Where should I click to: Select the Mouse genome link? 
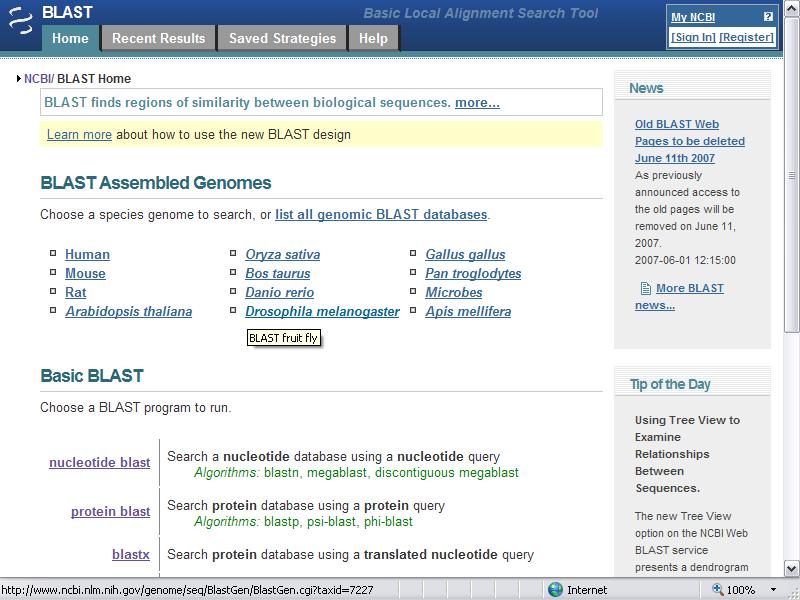click(x=85, y=273)
